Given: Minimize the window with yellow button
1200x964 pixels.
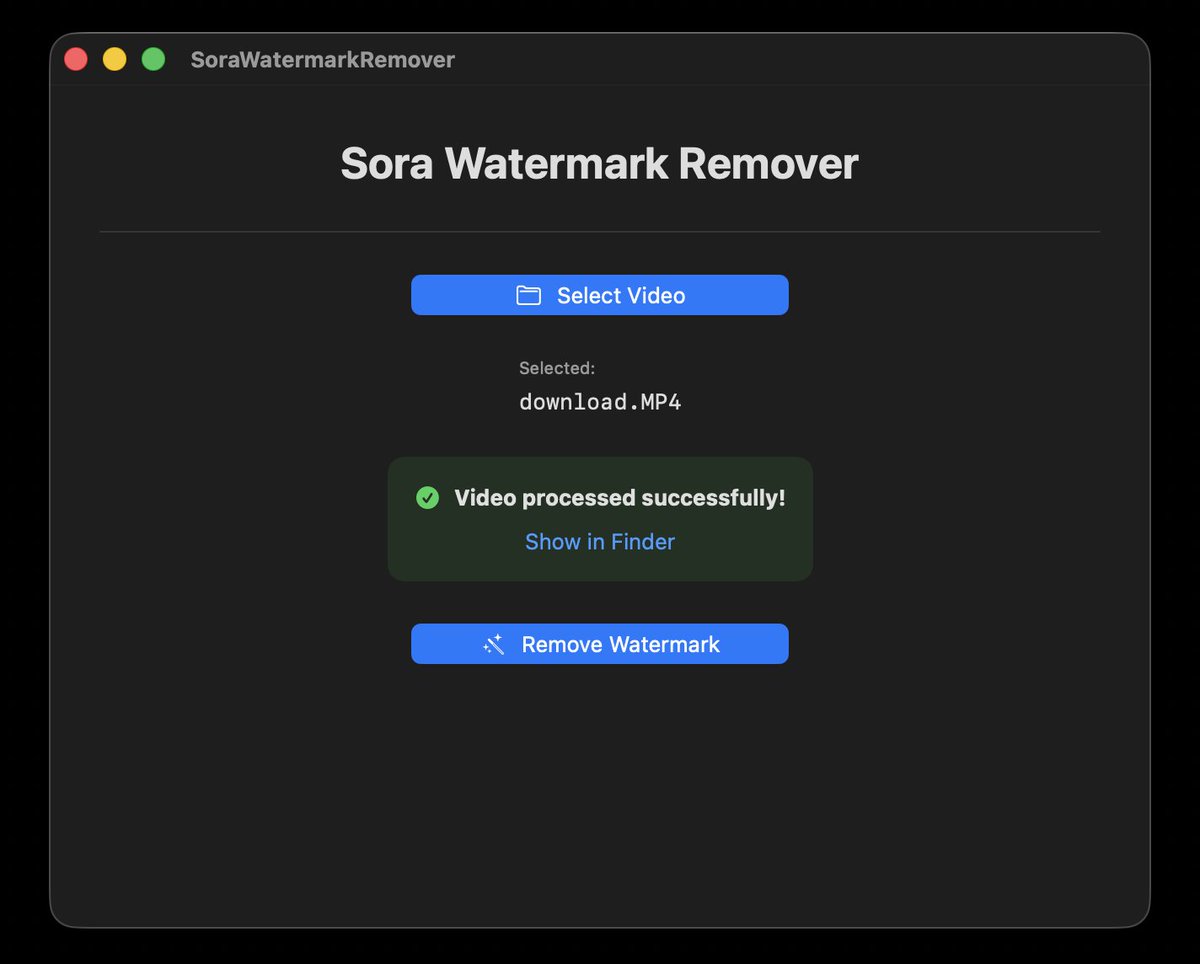Looking at the screenshot, I should [115, 59].
